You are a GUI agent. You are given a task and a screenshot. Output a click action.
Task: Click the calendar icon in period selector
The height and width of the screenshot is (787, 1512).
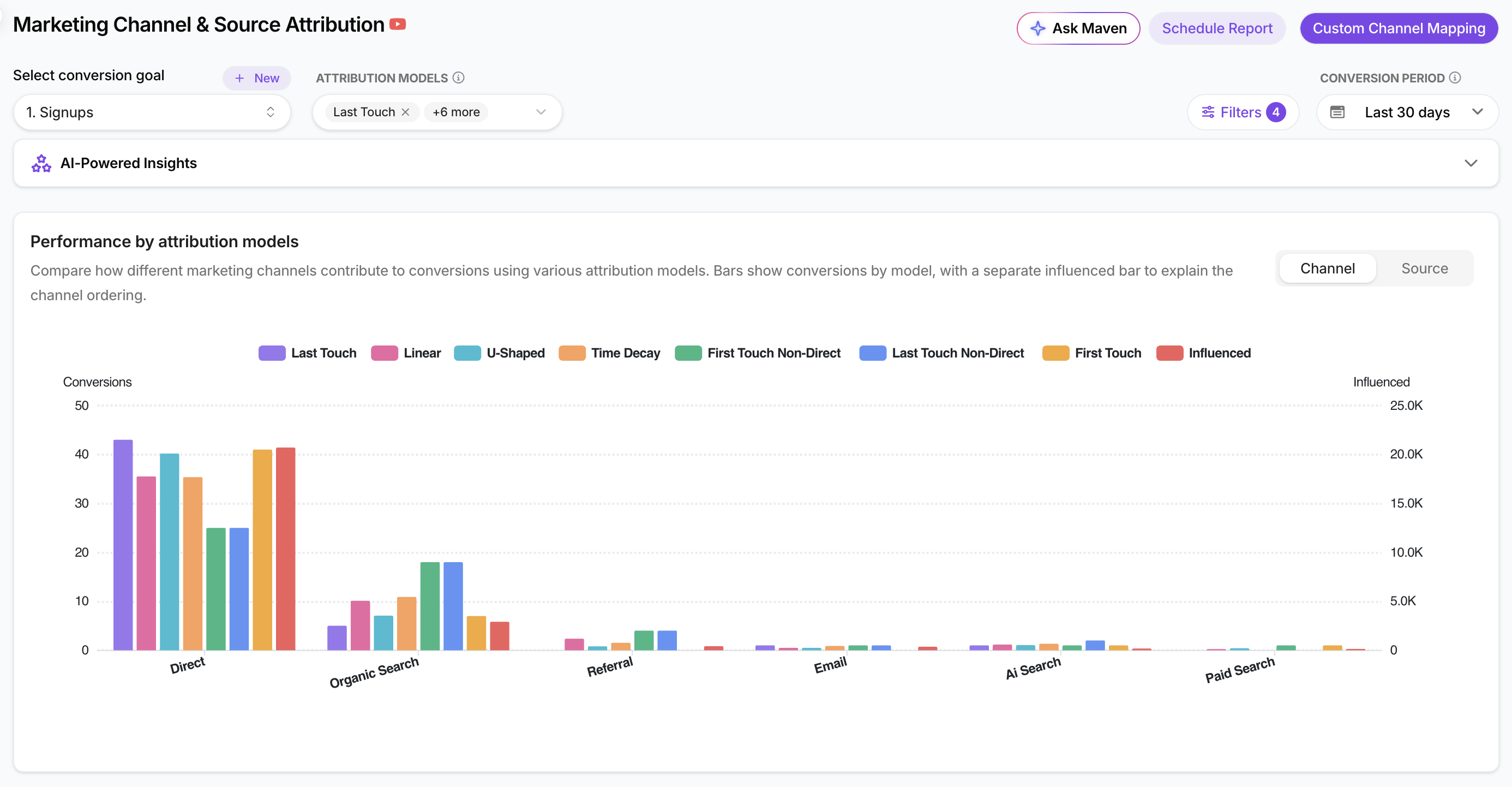(1337, 111)
